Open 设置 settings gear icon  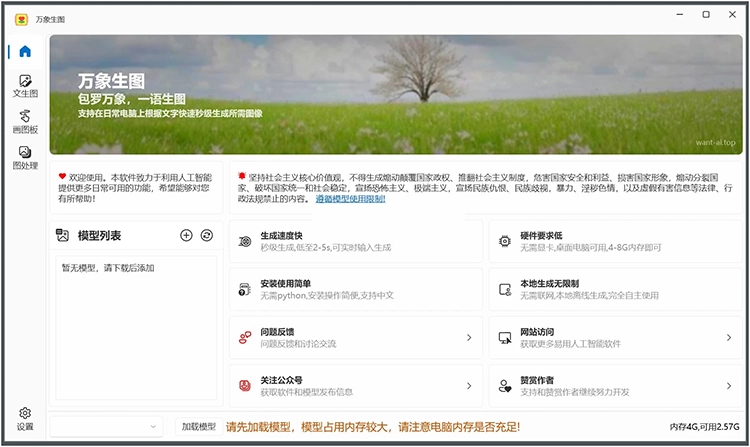point(25,418)
